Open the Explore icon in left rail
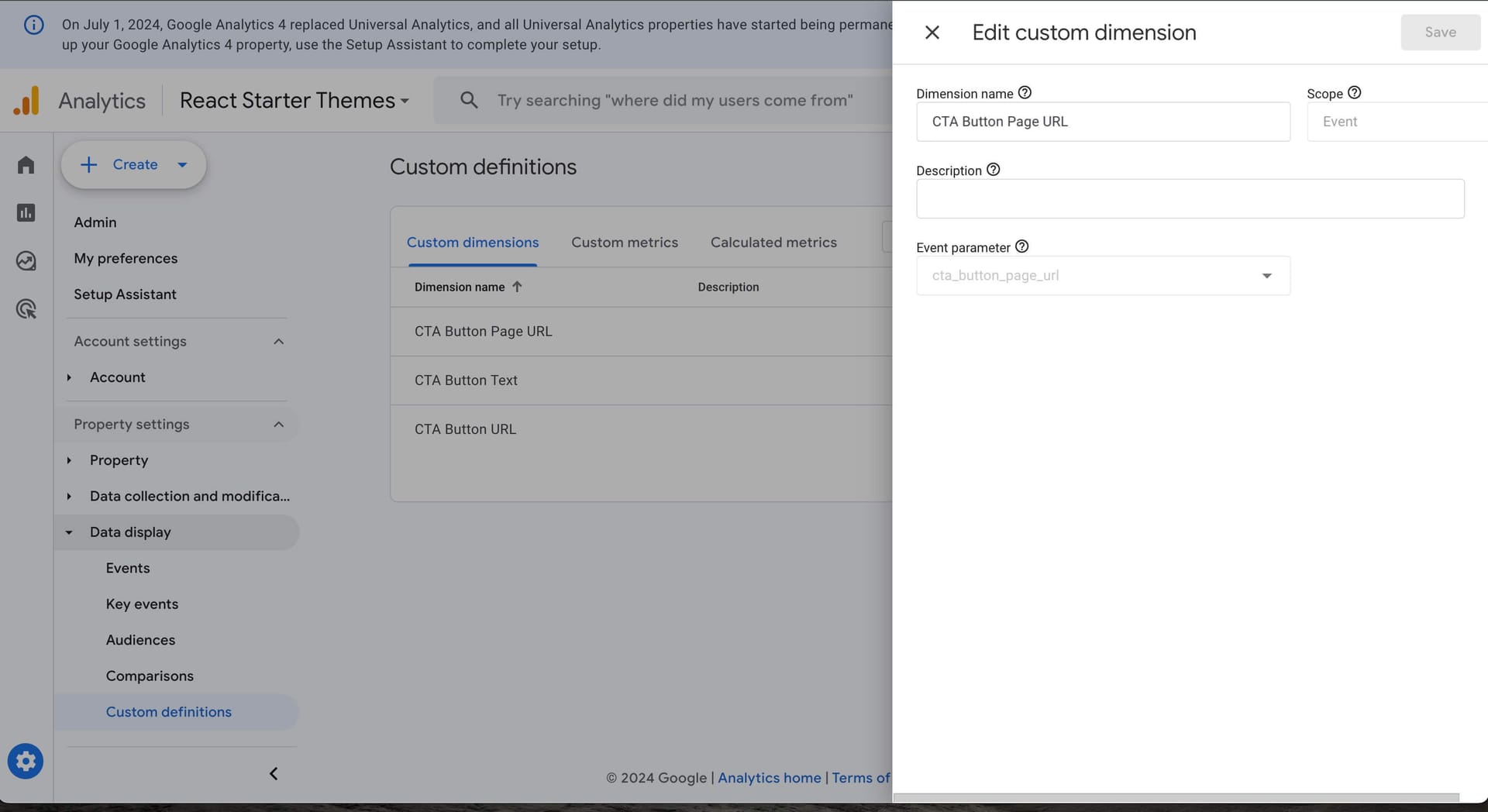This screenshot has width=1488, height=812. (x=26, y=261)
